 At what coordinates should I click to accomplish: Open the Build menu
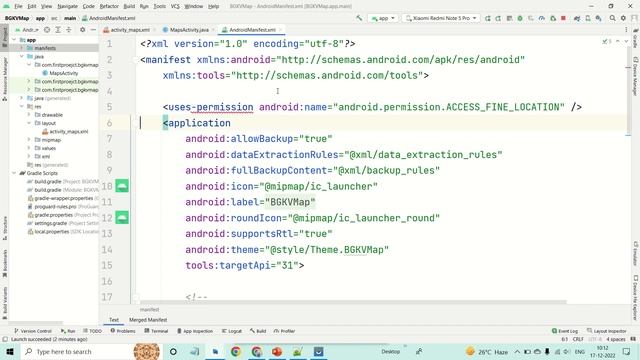(129, 6)
